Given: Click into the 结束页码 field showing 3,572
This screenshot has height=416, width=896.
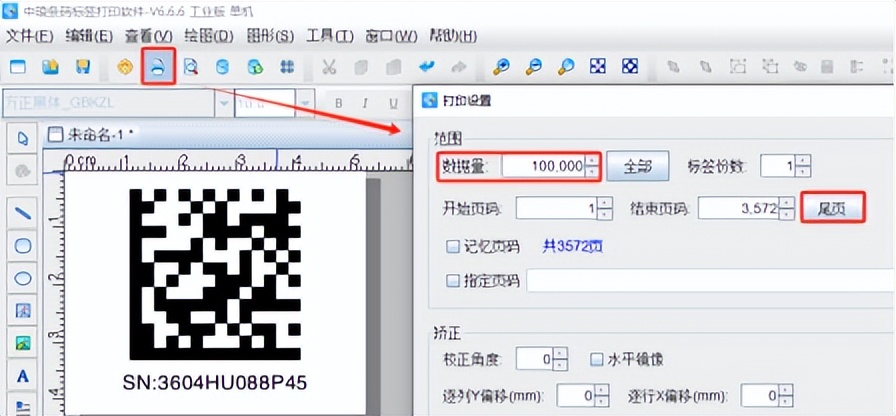Looking at the screenshot, I should coord(740,209).
